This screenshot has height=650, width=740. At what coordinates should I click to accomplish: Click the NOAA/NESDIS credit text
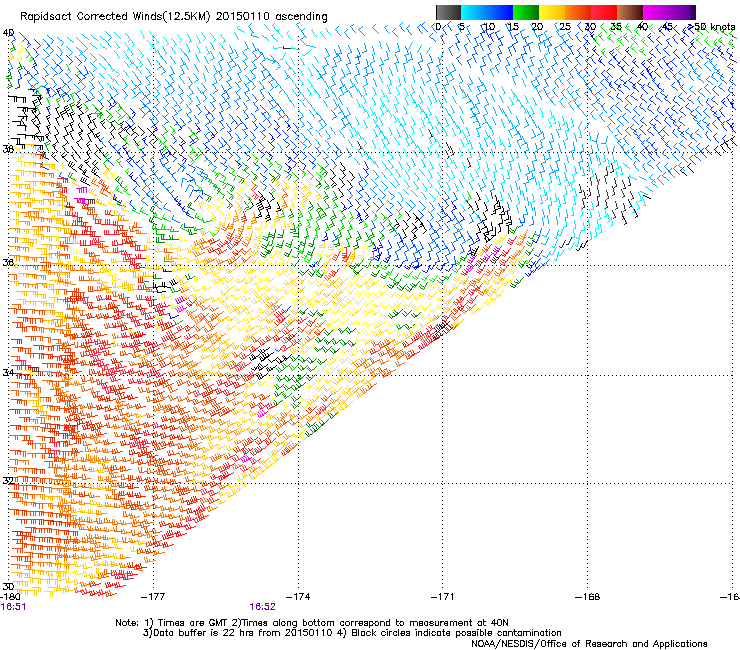point(589,644)
